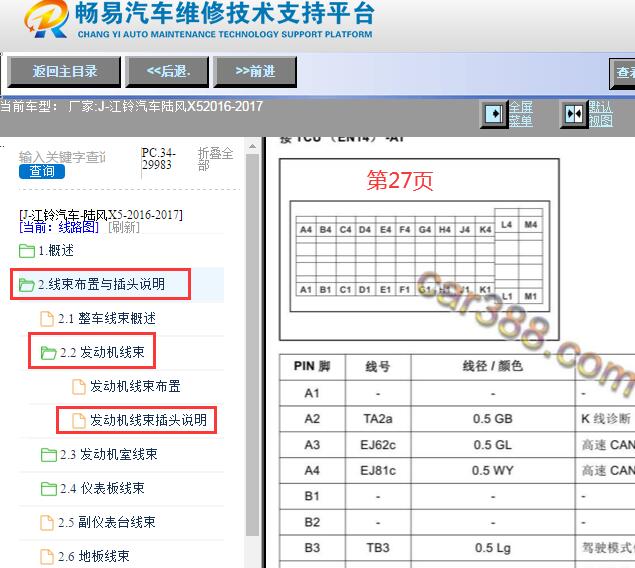
Task: Click the 1.概述 folder icon
Action: click(27, 251)
